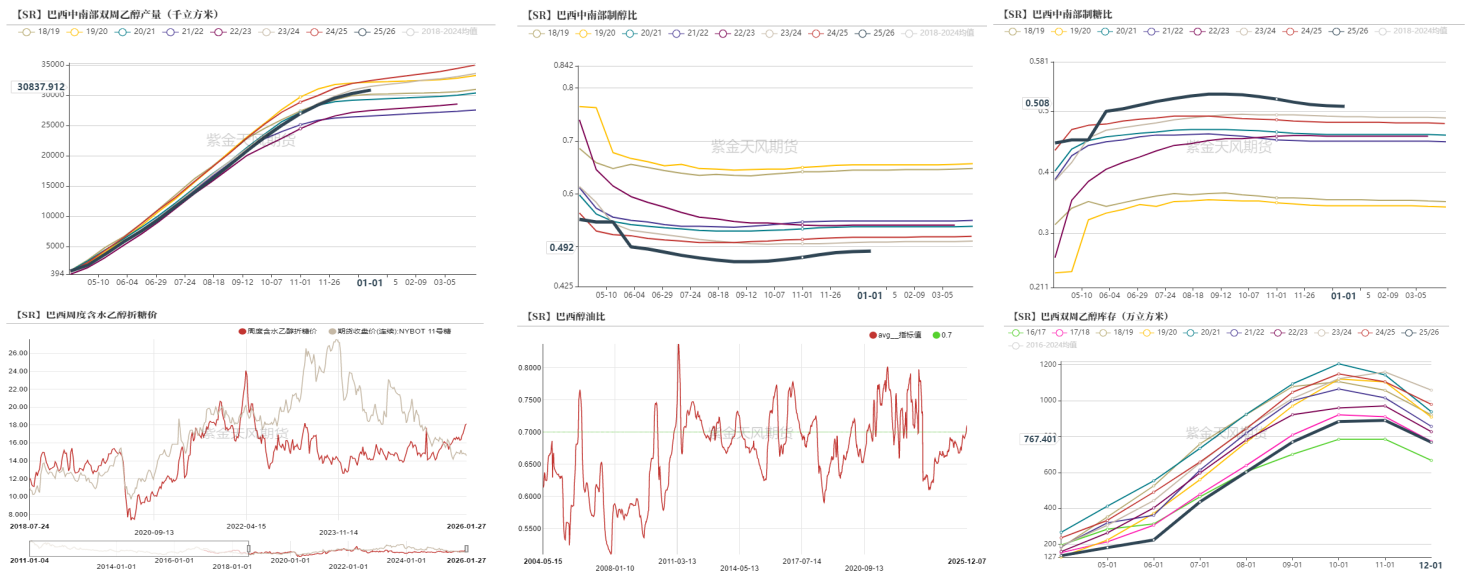The image size is (1471, 573).
Task: Click the 30837.912 axis value label
Action: pos(41,87)
